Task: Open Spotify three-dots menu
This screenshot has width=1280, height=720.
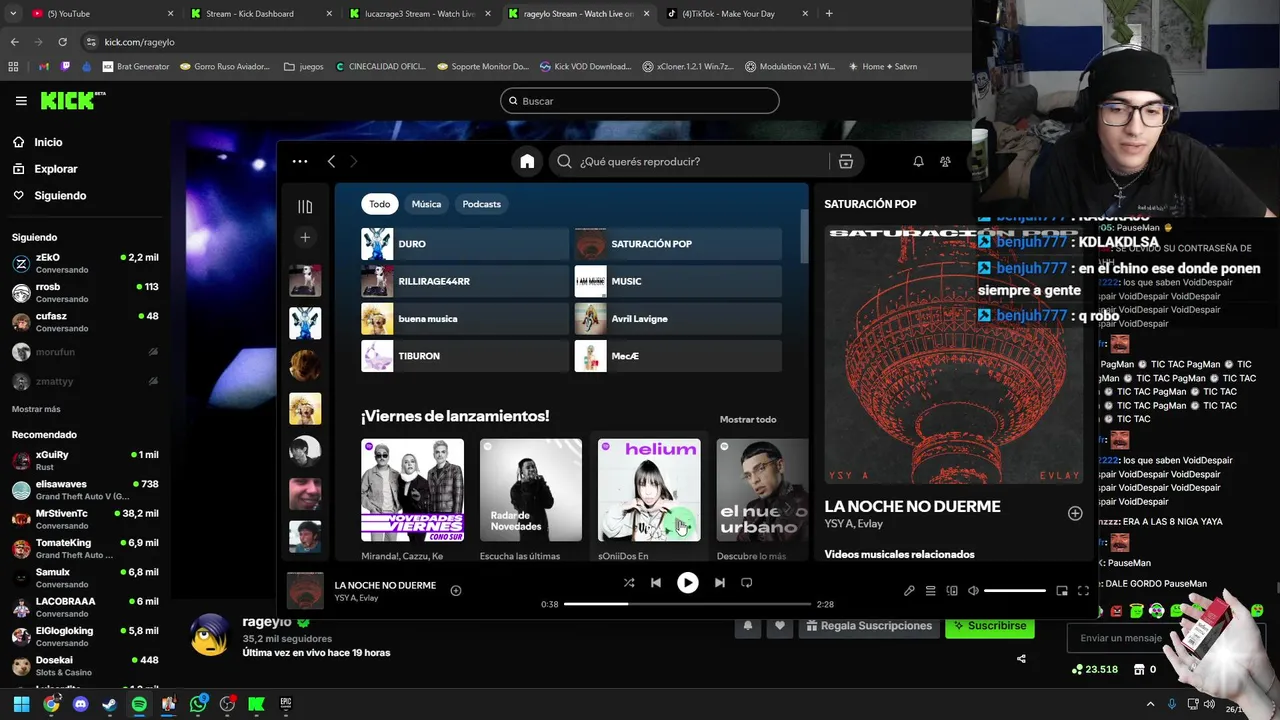Action: tap(300, 161)
